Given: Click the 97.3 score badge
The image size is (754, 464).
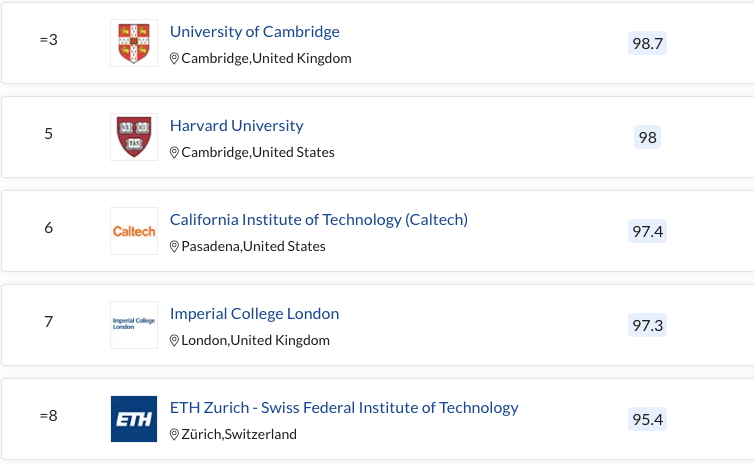Looking at the screenshot, I should pos(647,325).
